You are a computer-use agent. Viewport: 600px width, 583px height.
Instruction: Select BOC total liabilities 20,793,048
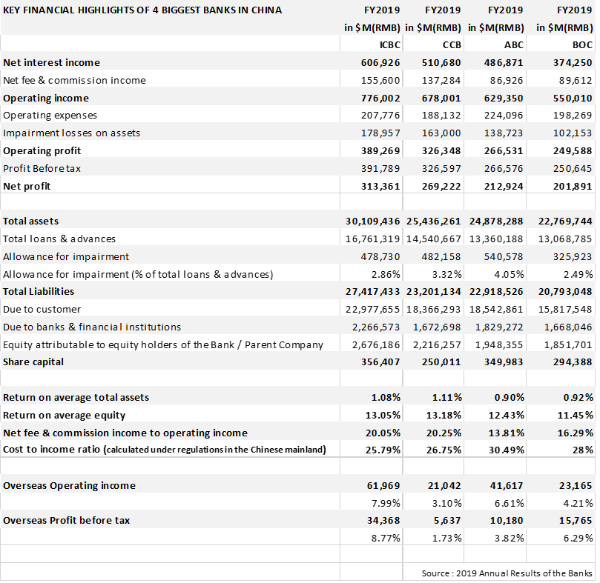coord(565,292)
